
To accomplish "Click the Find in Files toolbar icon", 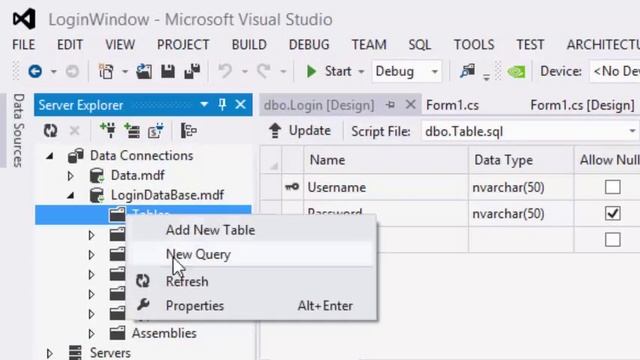I will tap(467, 71).
